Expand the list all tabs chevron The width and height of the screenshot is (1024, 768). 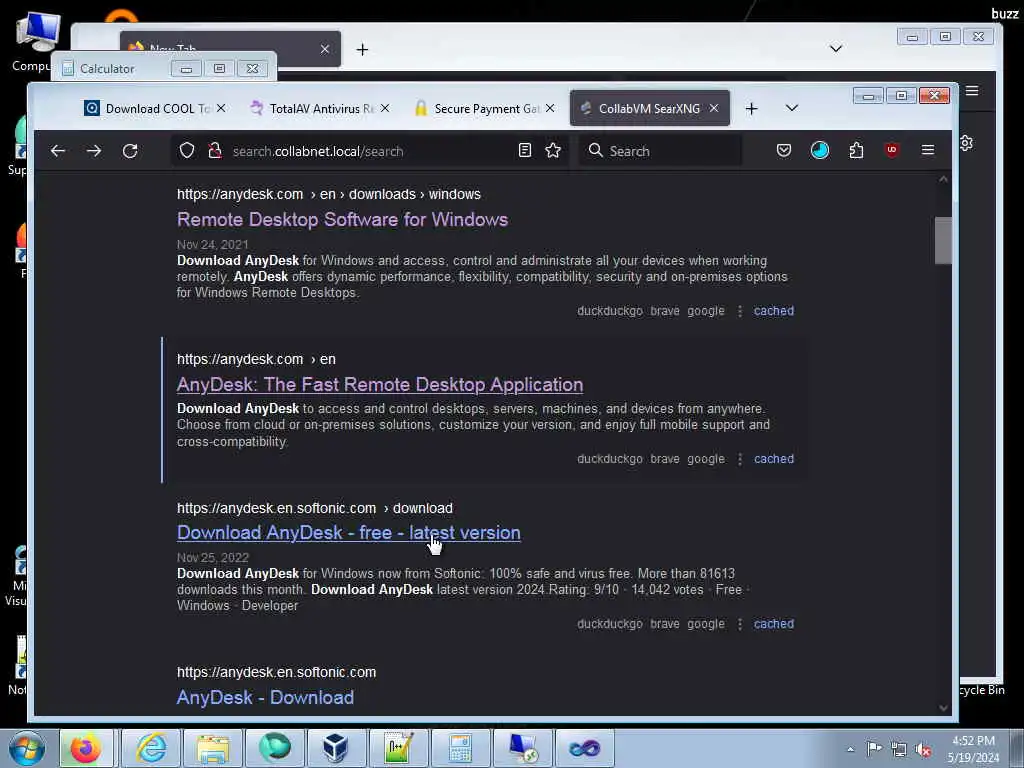tap(792, 108)
